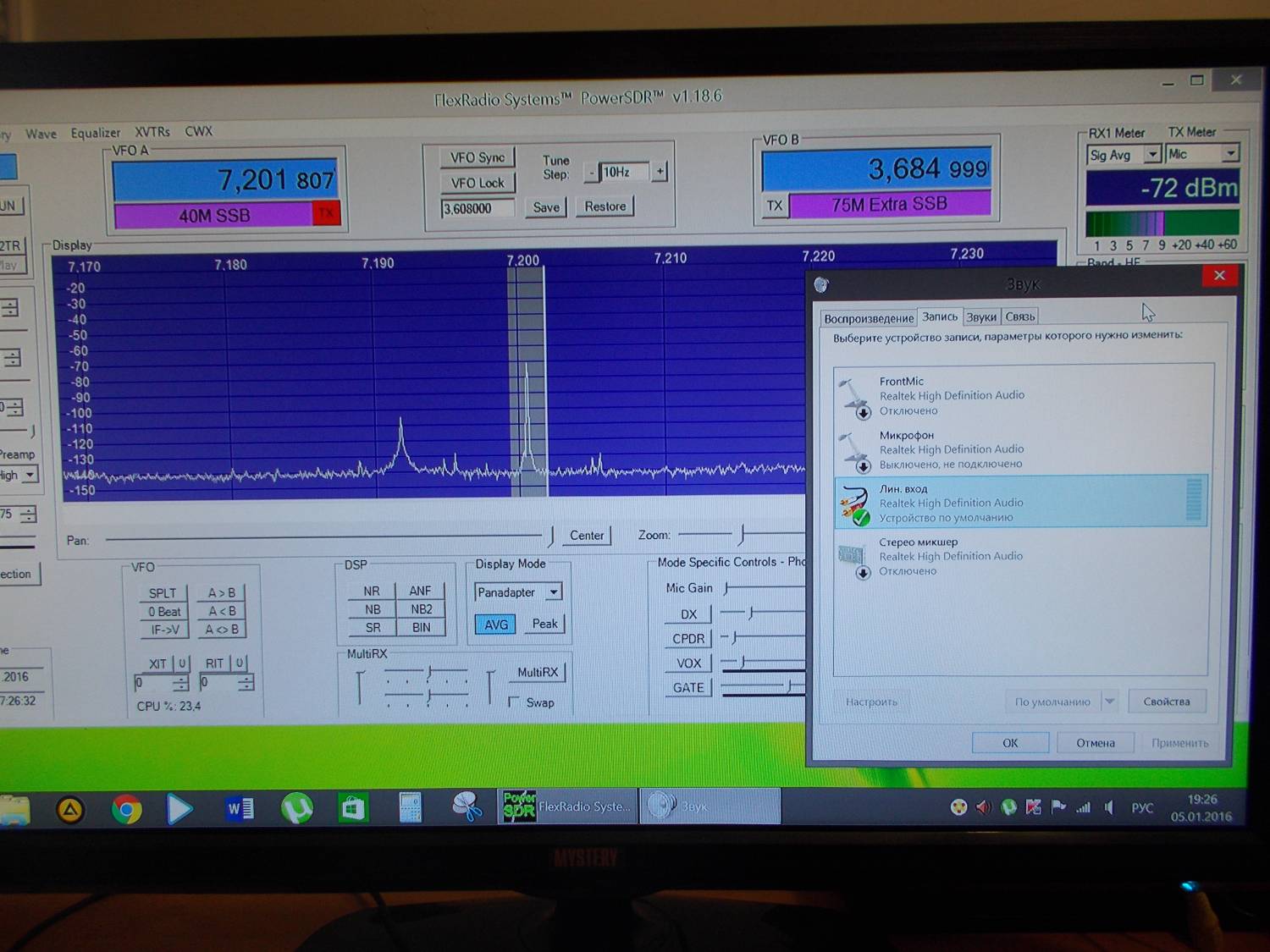The width and height of the screenshot is (1270, 952).
Task: Click Save frequency button
Action: pyautogui.click(x=546, y=206)
